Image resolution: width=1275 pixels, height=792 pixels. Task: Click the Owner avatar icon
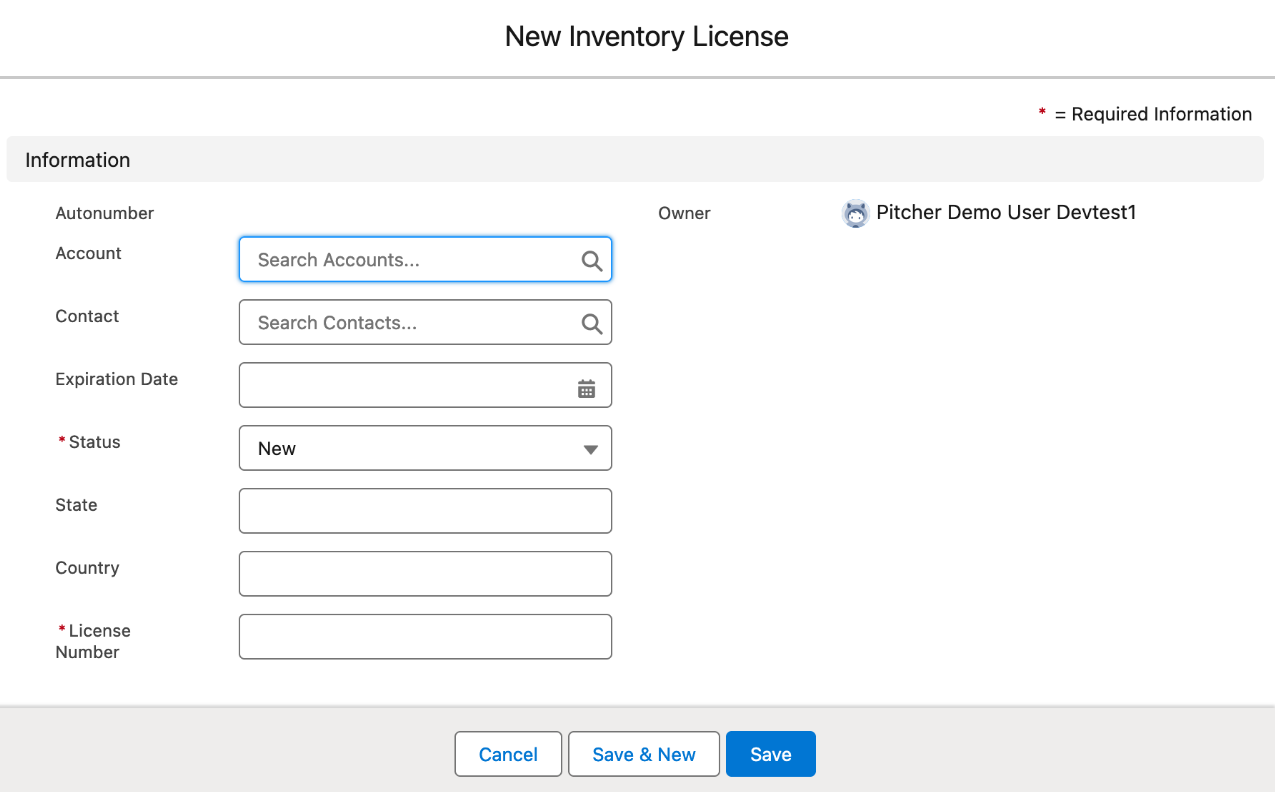855,213
